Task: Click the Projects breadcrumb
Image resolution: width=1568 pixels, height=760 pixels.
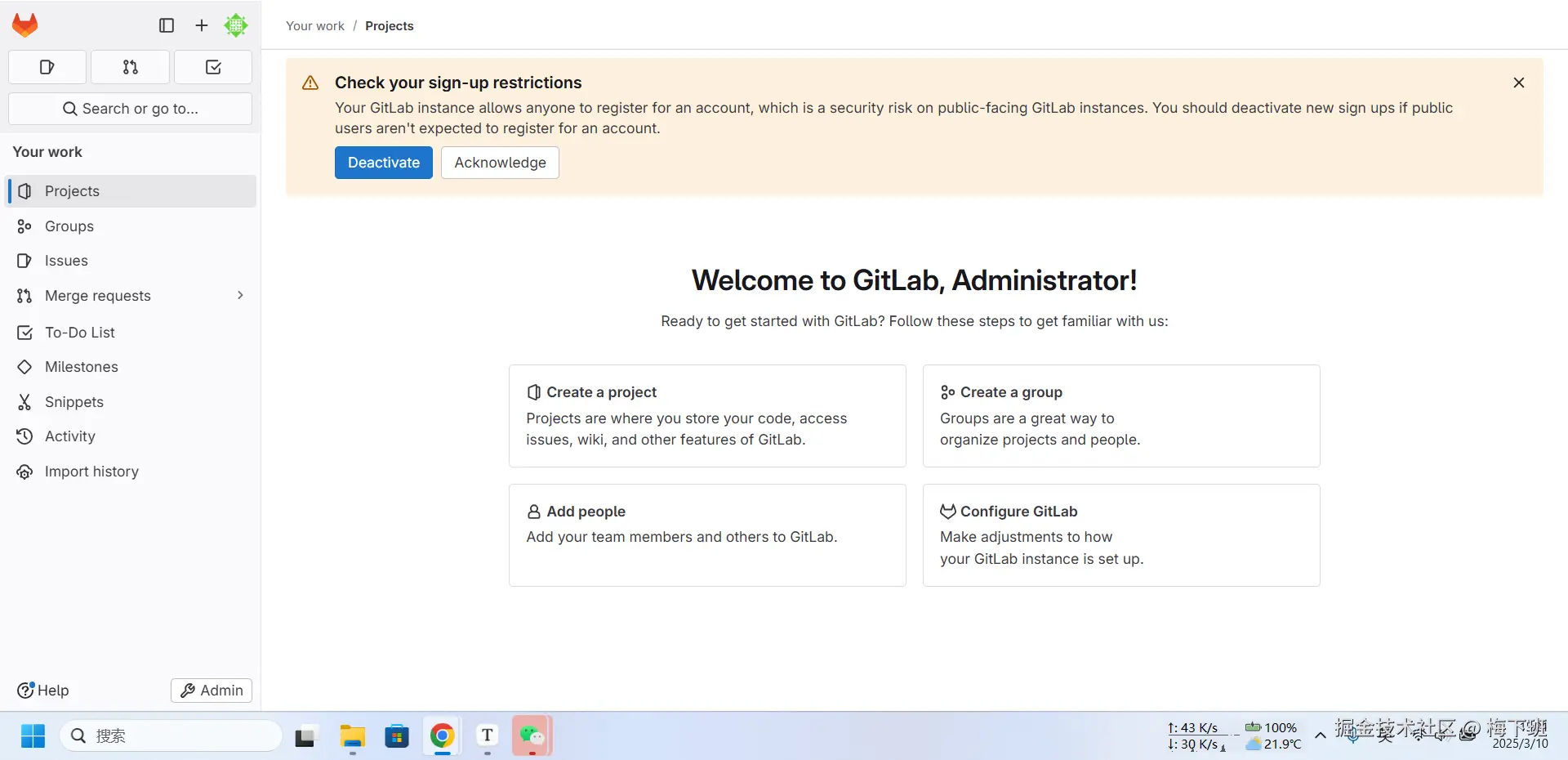Action: click(x=390, y=26)
